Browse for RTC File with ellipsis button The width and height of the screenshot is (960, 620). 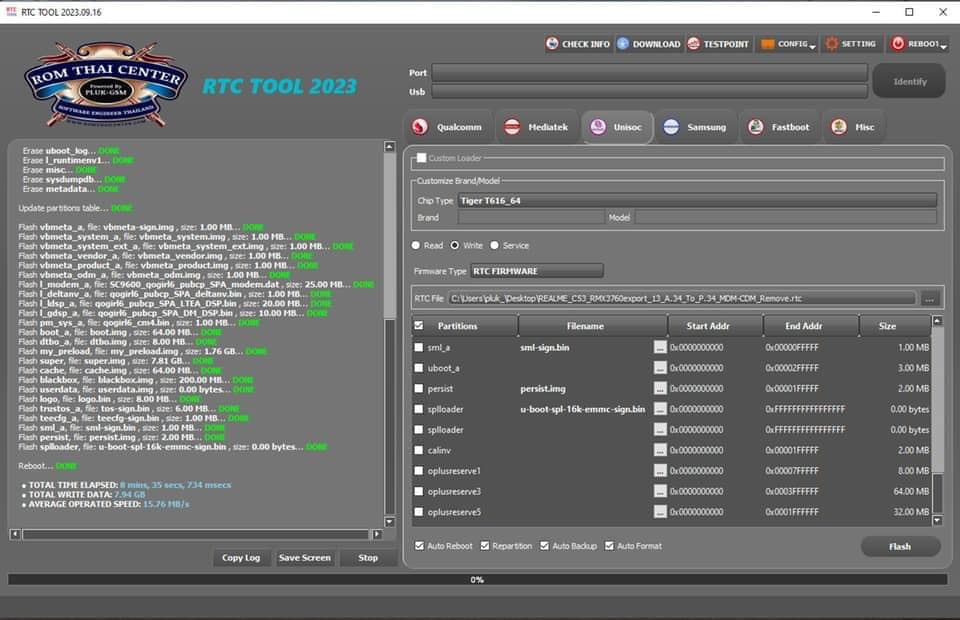(x=929, y=299)
